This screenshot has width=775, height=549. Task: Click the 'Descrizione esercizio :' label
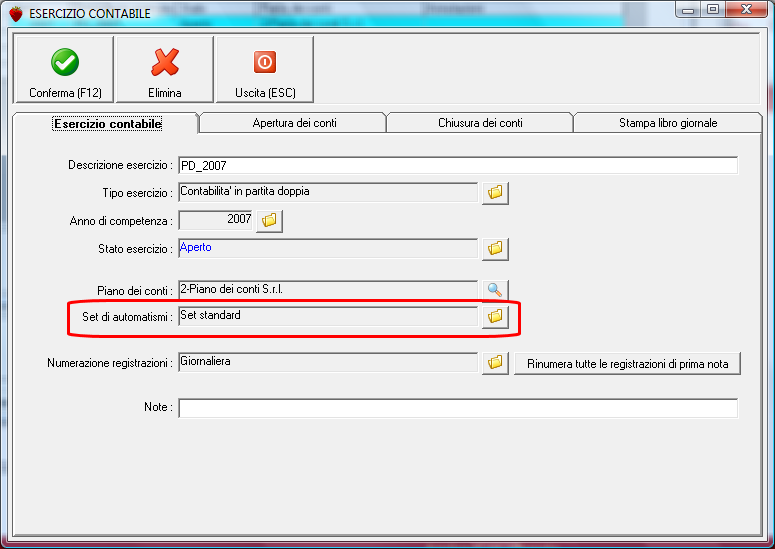pos(120,165)
